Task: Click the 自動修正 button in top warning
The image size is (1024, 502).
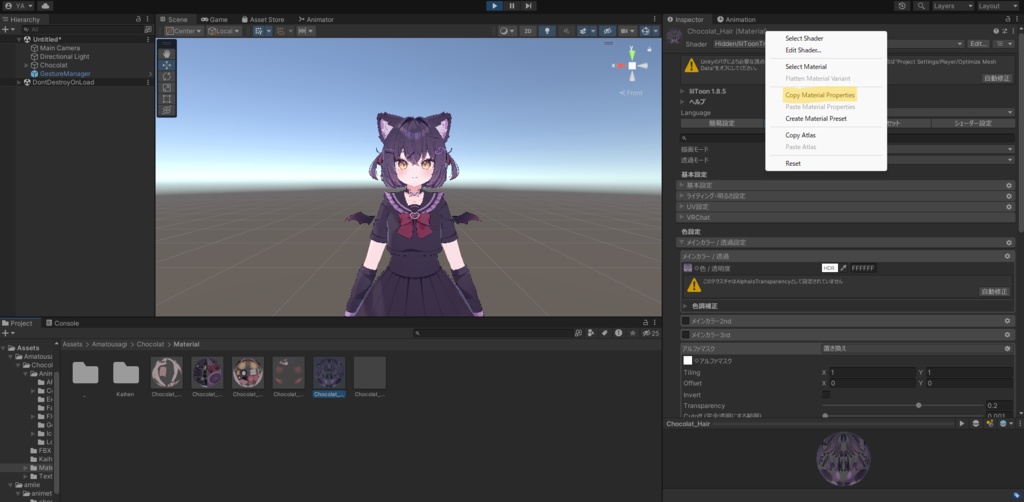Action: pyautogui.click(x=997, y=78)
